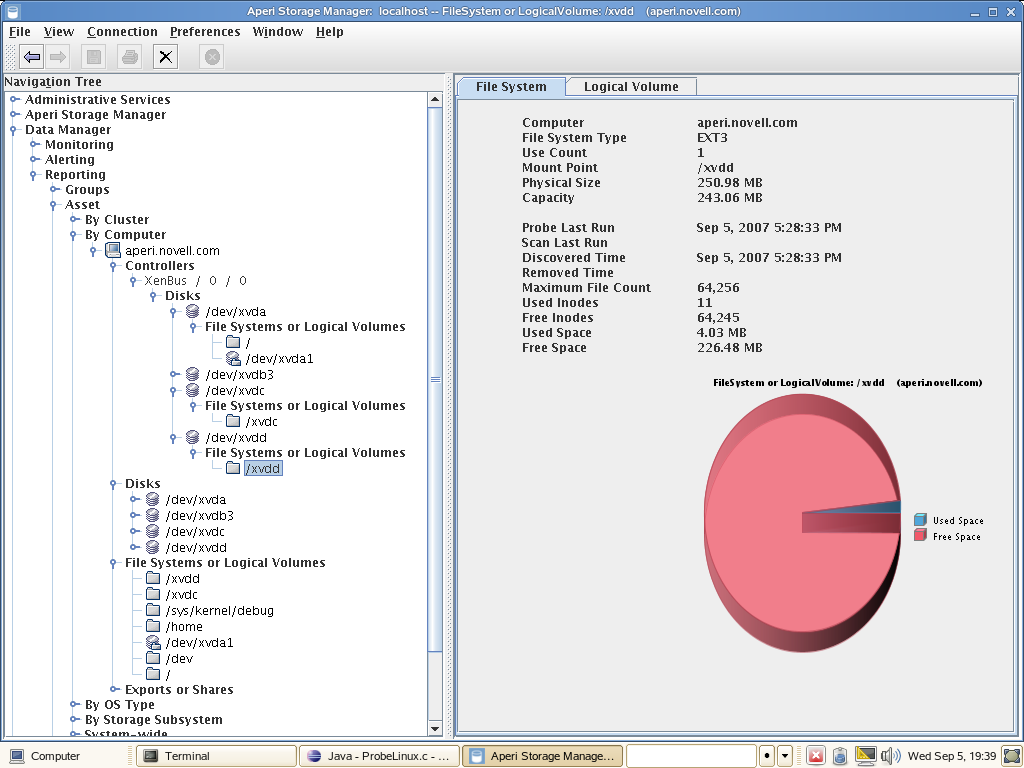
Task: Switch to the Logical Volume tab
Action: tap(631, 87)
